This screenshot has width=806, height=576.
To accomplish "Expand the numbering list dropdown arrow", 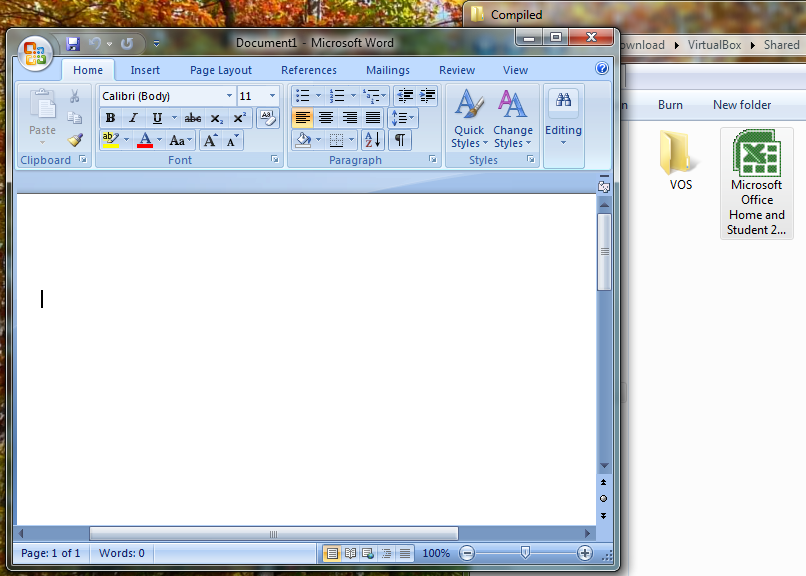I will [x=353, y=96].
